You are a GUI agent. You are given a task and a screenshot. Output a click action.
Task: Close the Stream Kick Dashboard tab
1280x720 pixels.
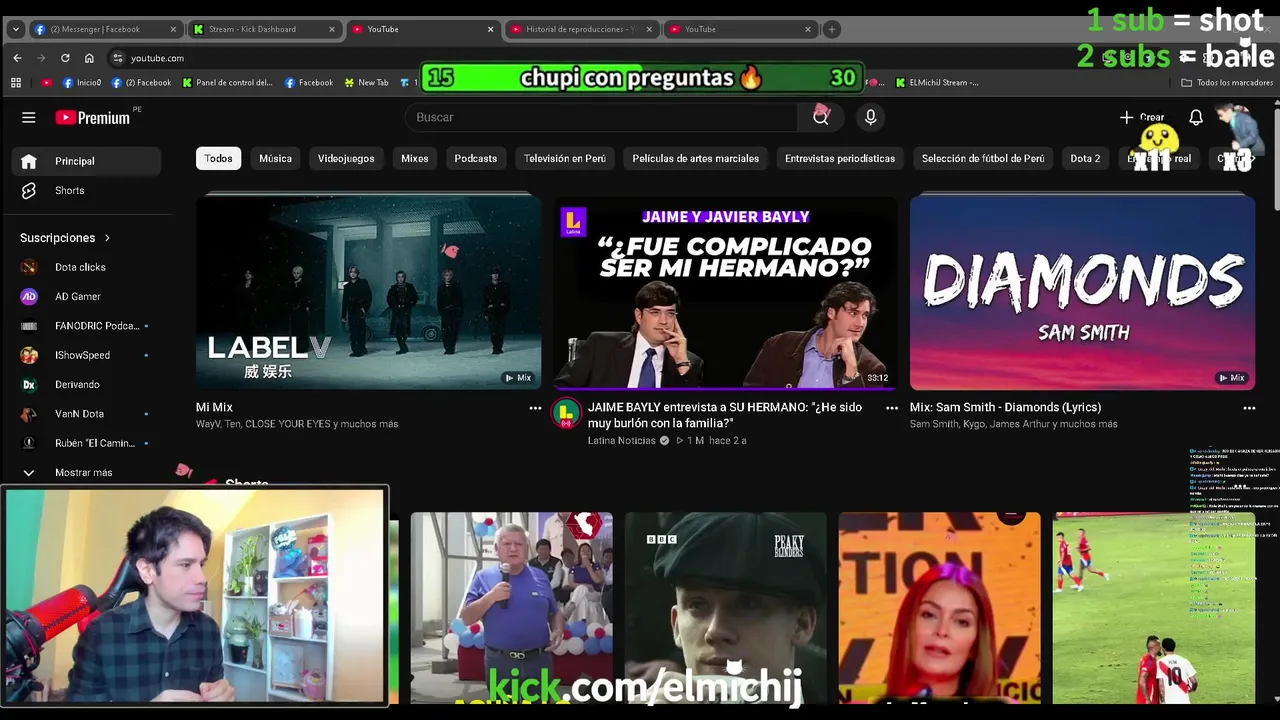coord(332,29)
